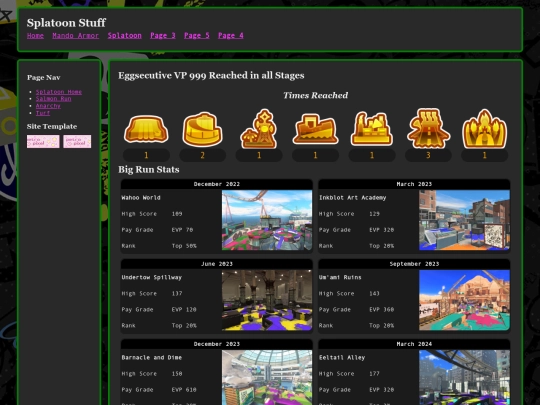Click the fourth gold ship stage badge
540x405 pixels.
(x=315, y=129)
